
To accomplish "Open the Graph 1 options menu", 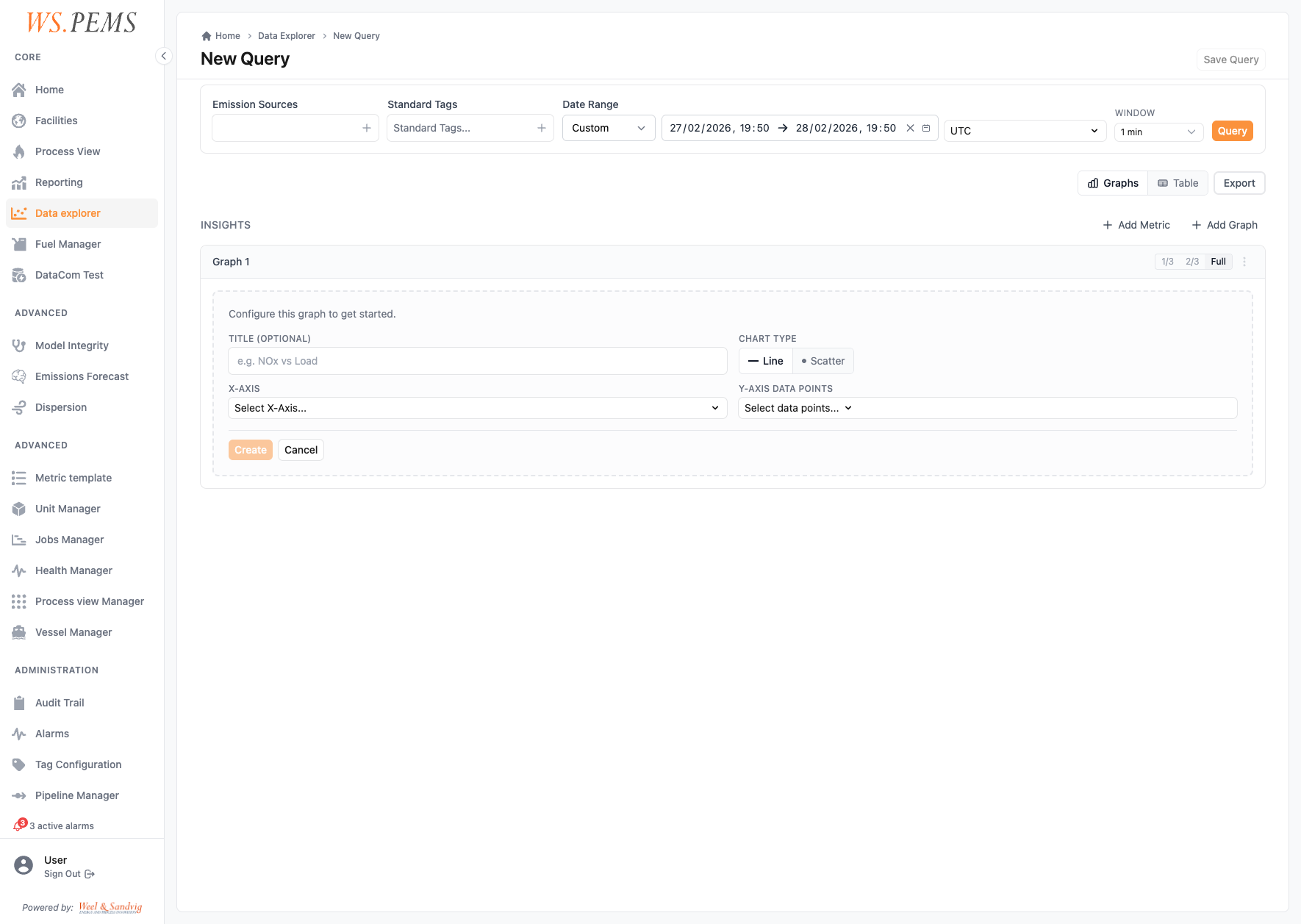I will pyautogui.click(x=1244, y=262).
